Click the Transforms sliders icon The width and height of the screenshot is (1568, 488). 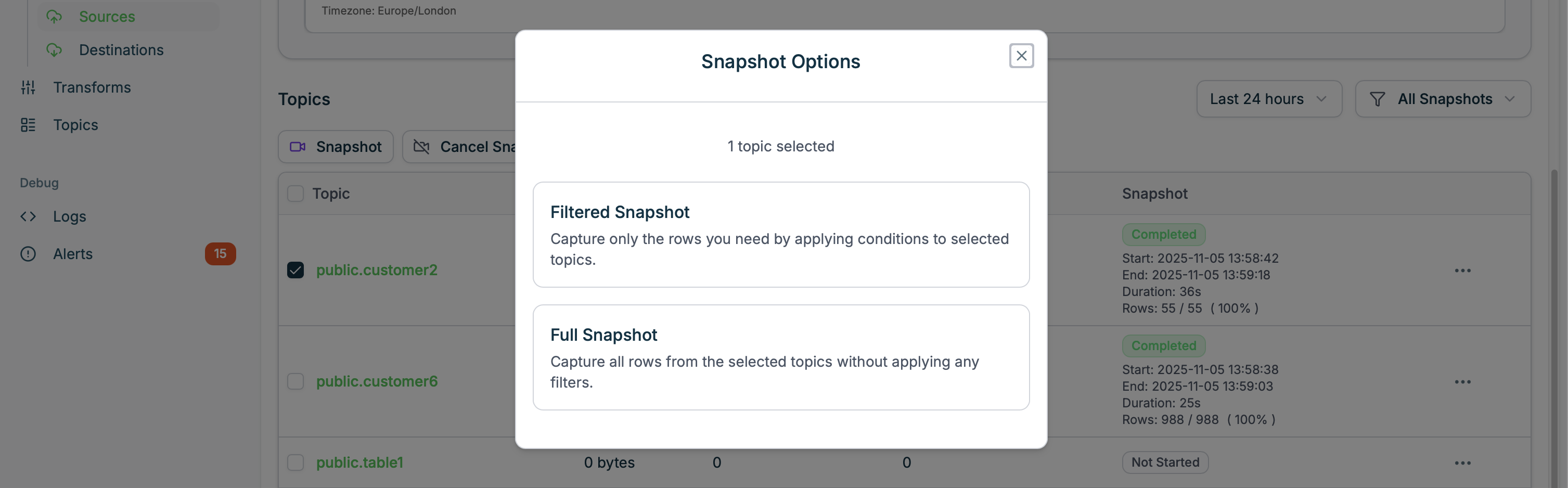(x=28, y=87)
